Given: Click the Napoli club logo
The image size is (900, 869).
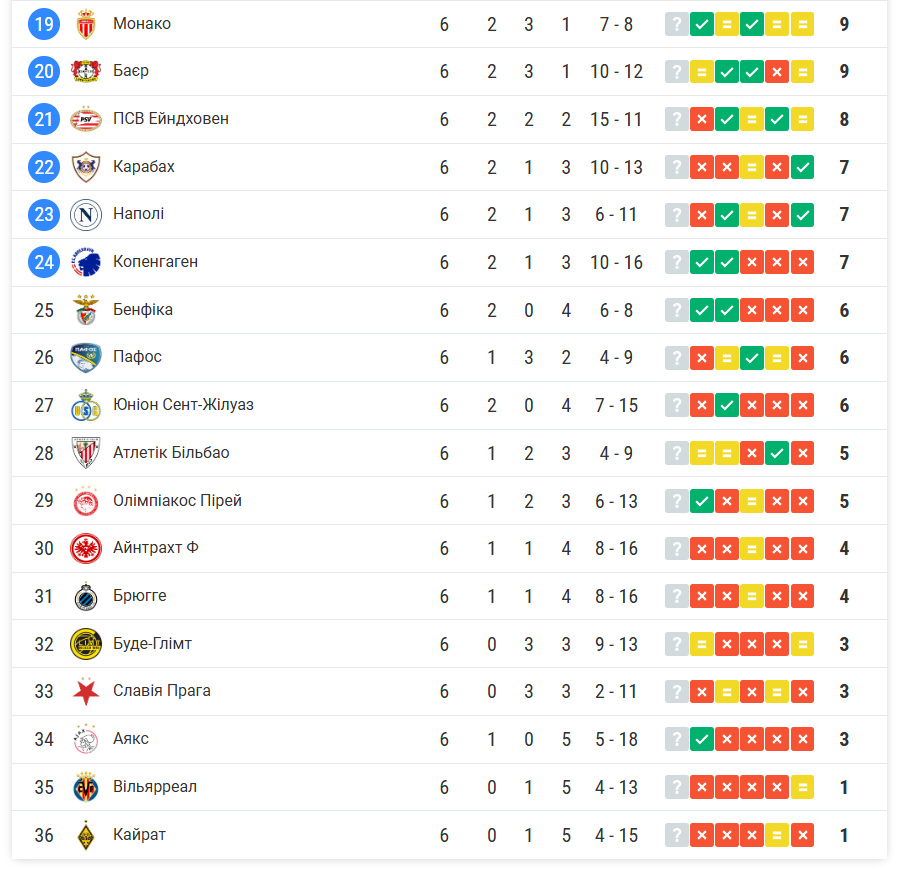Looking at the screenshot, I should tap(86, 215).
